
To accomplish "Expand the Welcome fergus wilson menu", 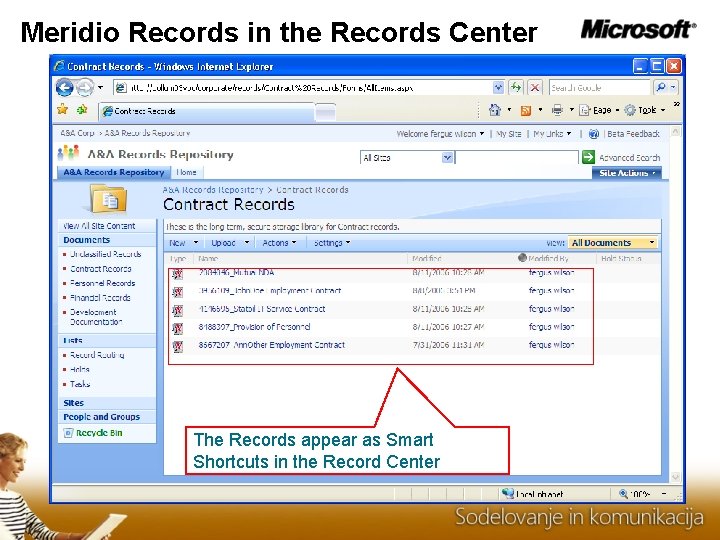I will click(440, 134).
